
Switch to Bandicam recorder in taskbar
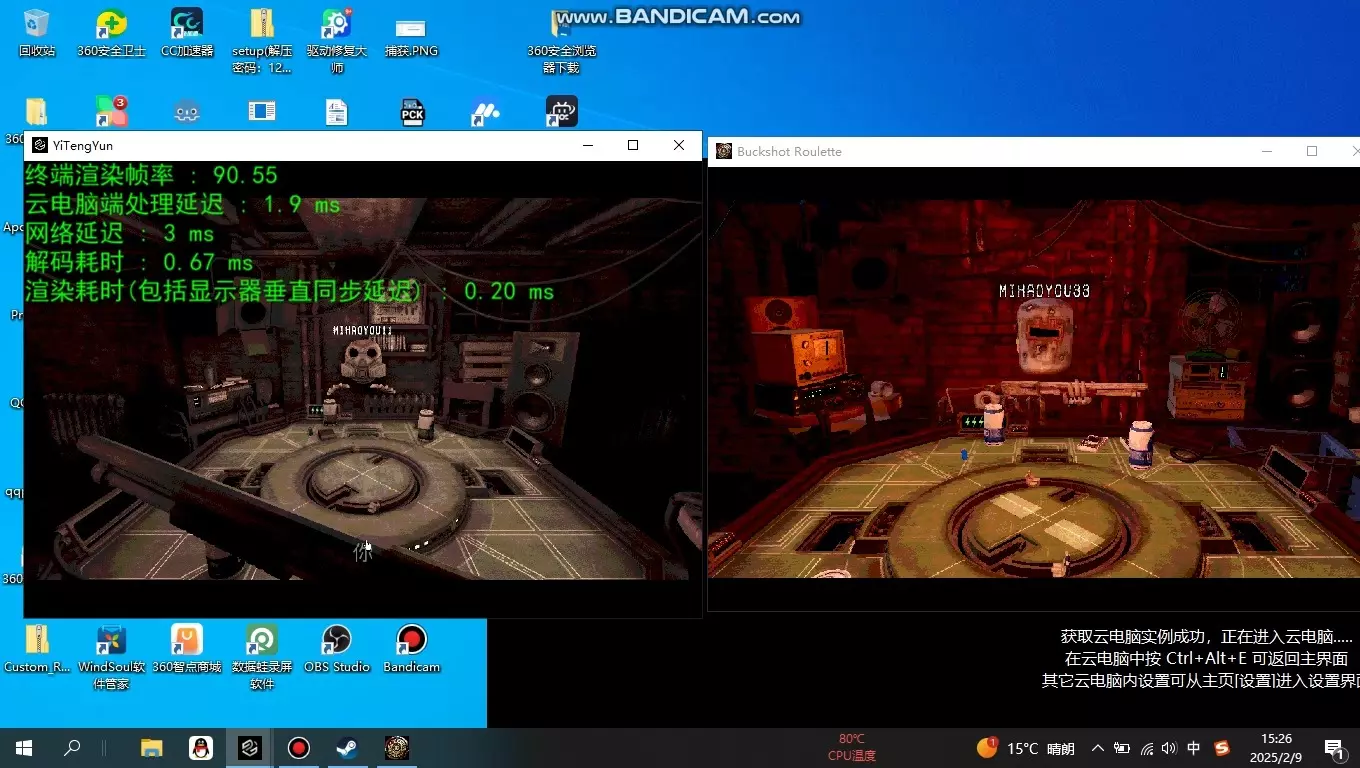tap(298, 748)
